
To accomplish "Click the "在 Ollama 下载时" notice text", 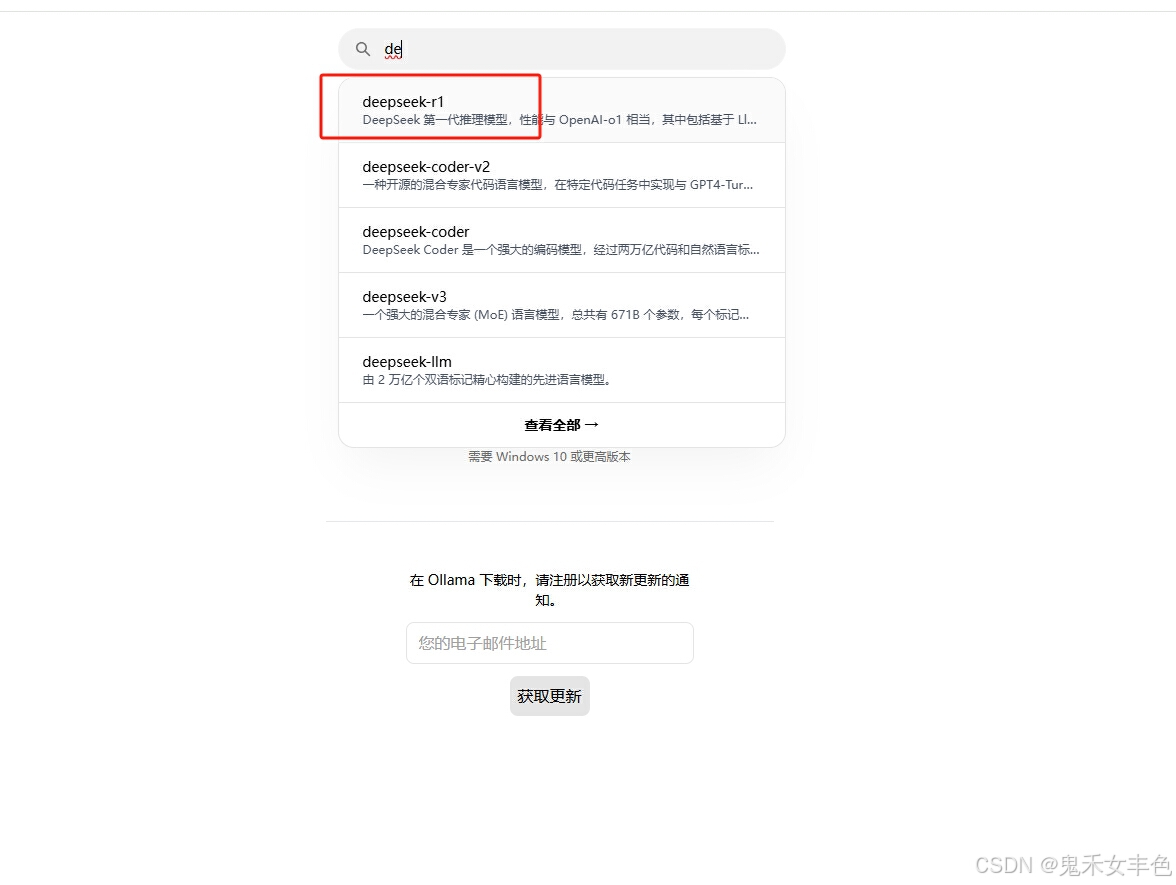I will (550, 590).
